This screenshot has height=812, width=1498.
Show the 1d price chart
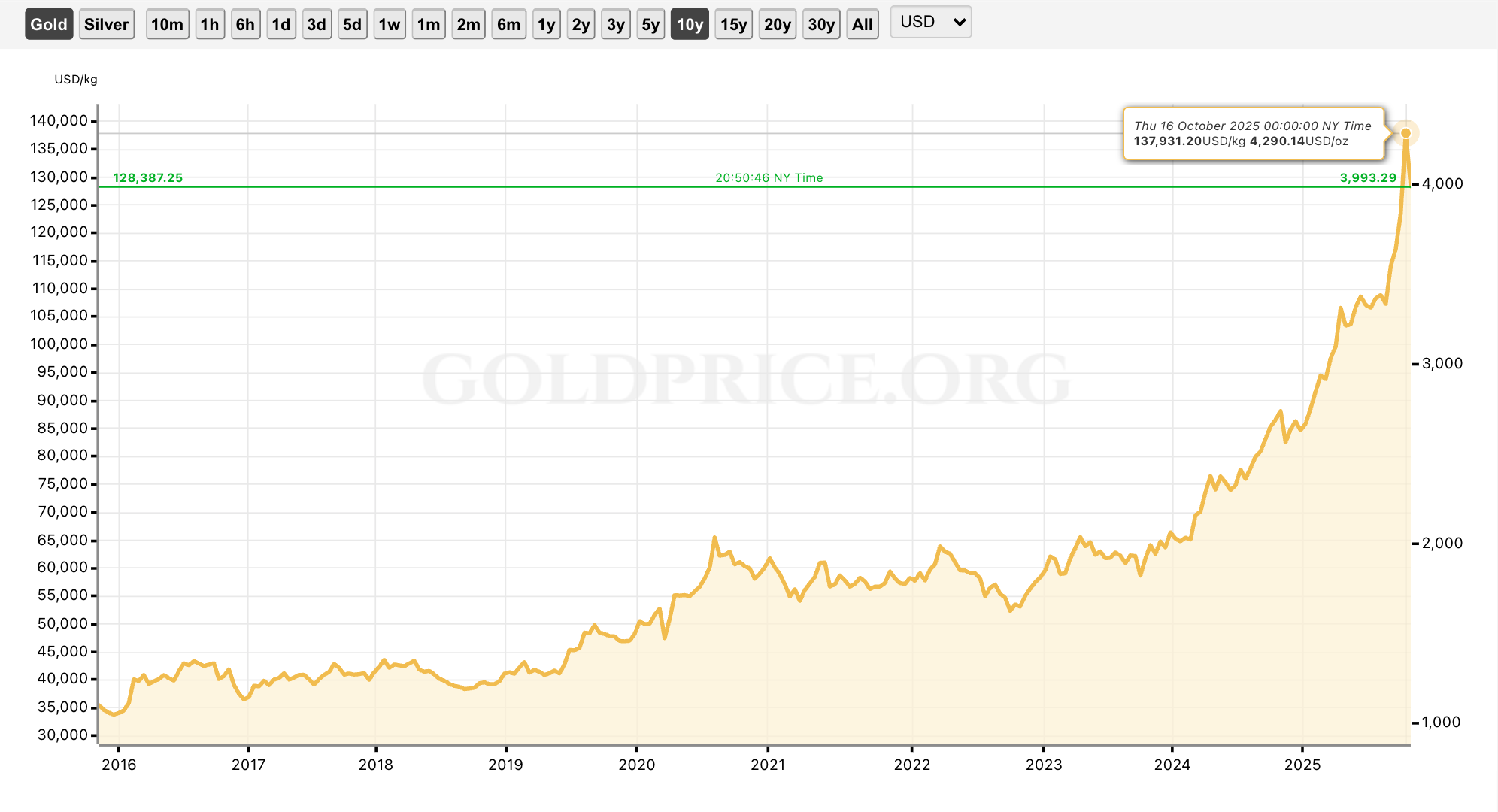pyautogui.click(x=281, y=24)
